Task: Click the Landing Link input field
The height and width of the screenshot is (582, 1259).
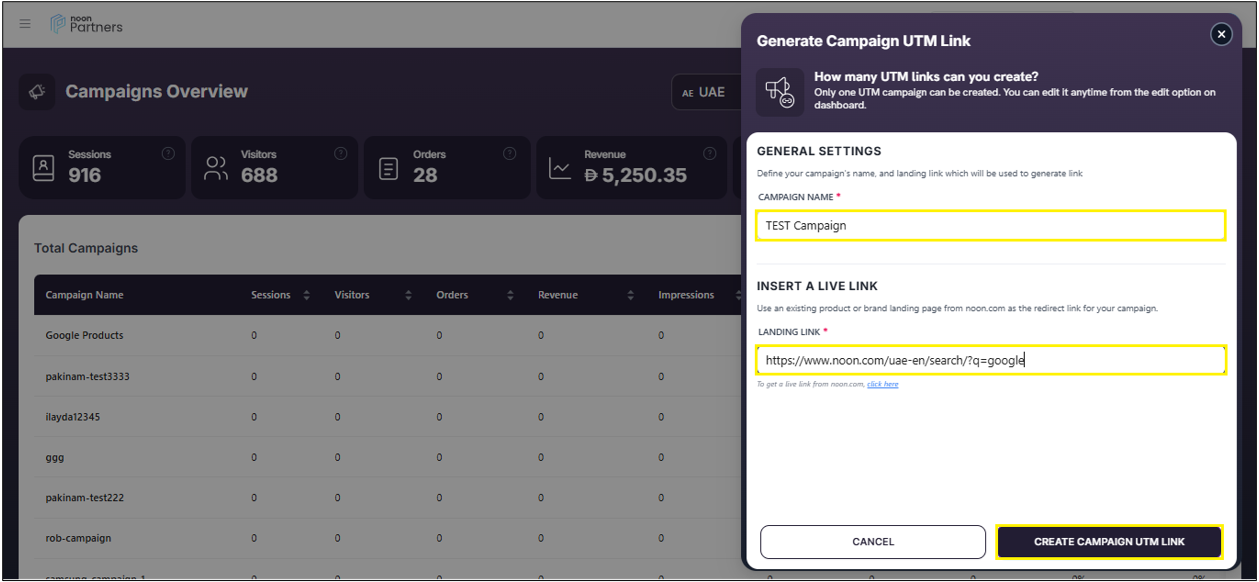Action: pos(990,360)
